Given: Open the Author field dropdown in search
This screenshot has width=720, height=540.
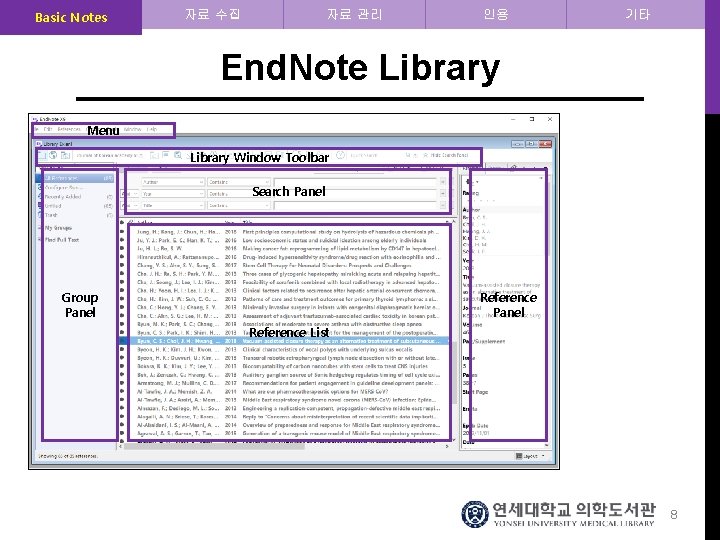Looking at the screenshot, I should tap(173, 182).
